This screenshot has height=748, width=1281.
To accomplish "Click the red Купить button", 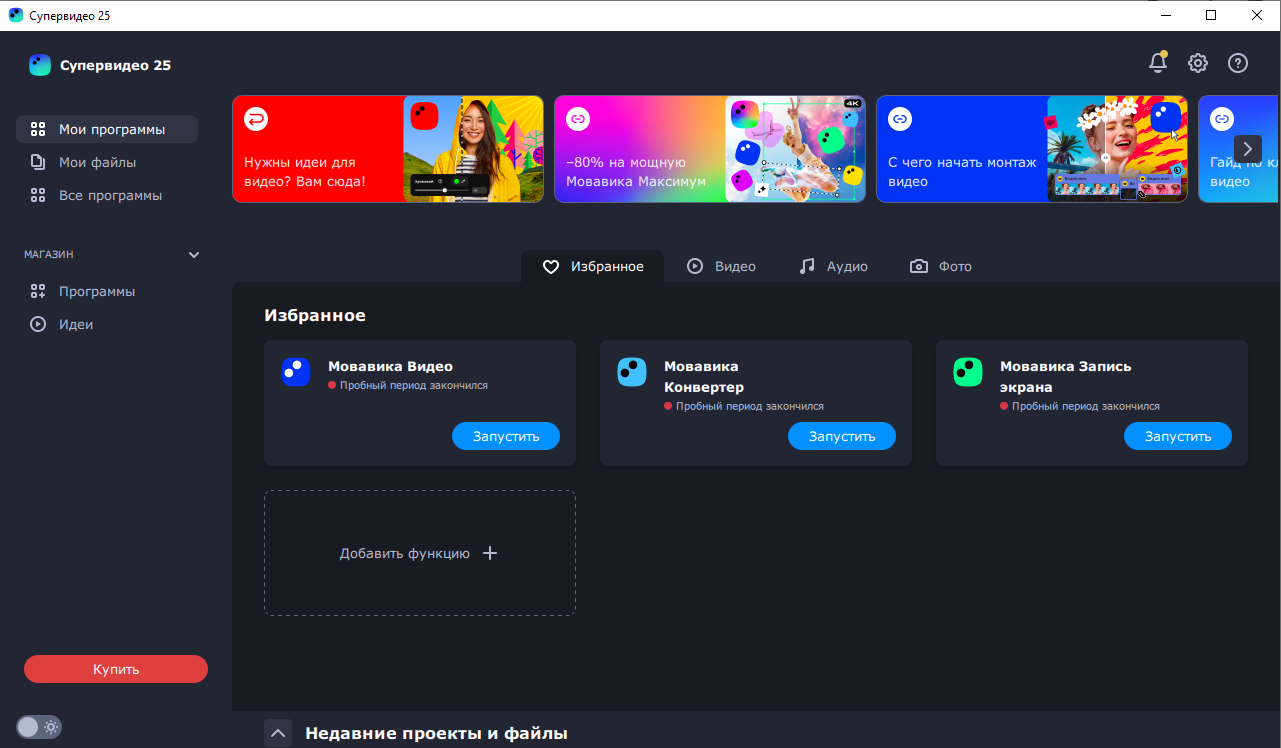I will [x=116, y=669].
